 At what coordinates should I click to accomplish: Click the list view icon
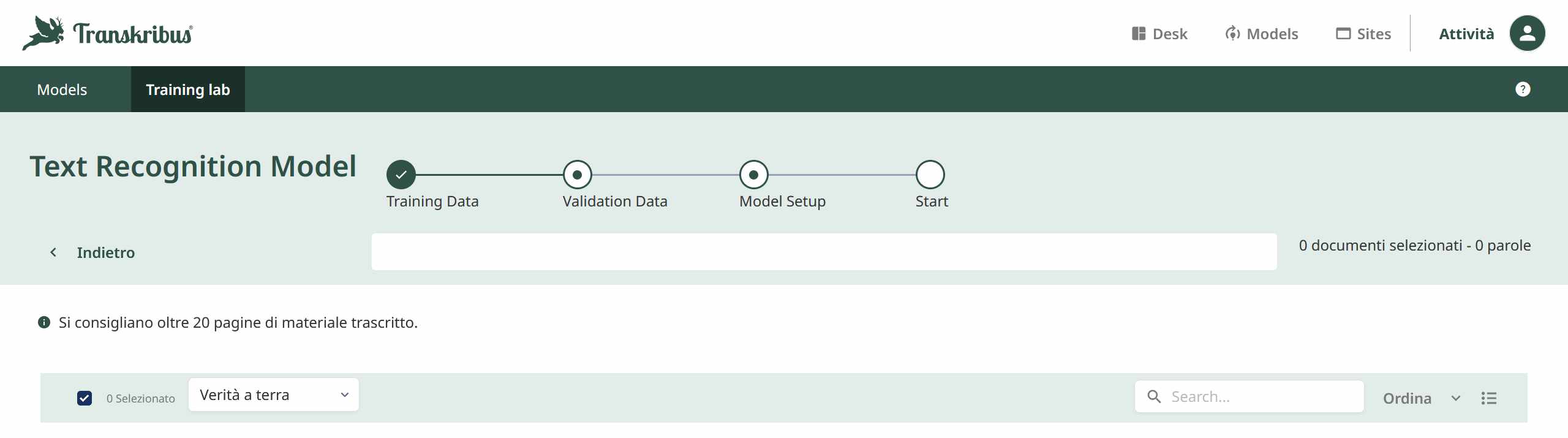pyautogui.click(x=1489, y=398)
